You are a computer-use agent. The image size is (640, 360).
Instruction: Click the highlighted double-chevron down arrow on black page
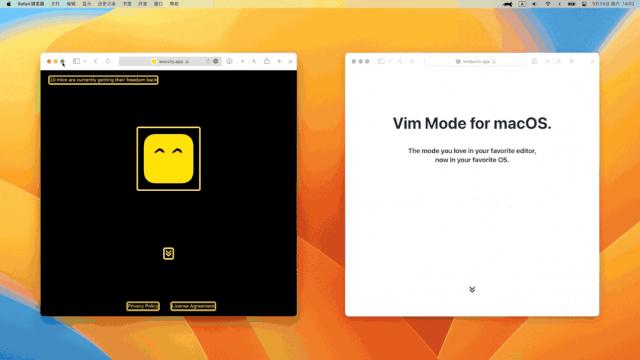point(169,253)
